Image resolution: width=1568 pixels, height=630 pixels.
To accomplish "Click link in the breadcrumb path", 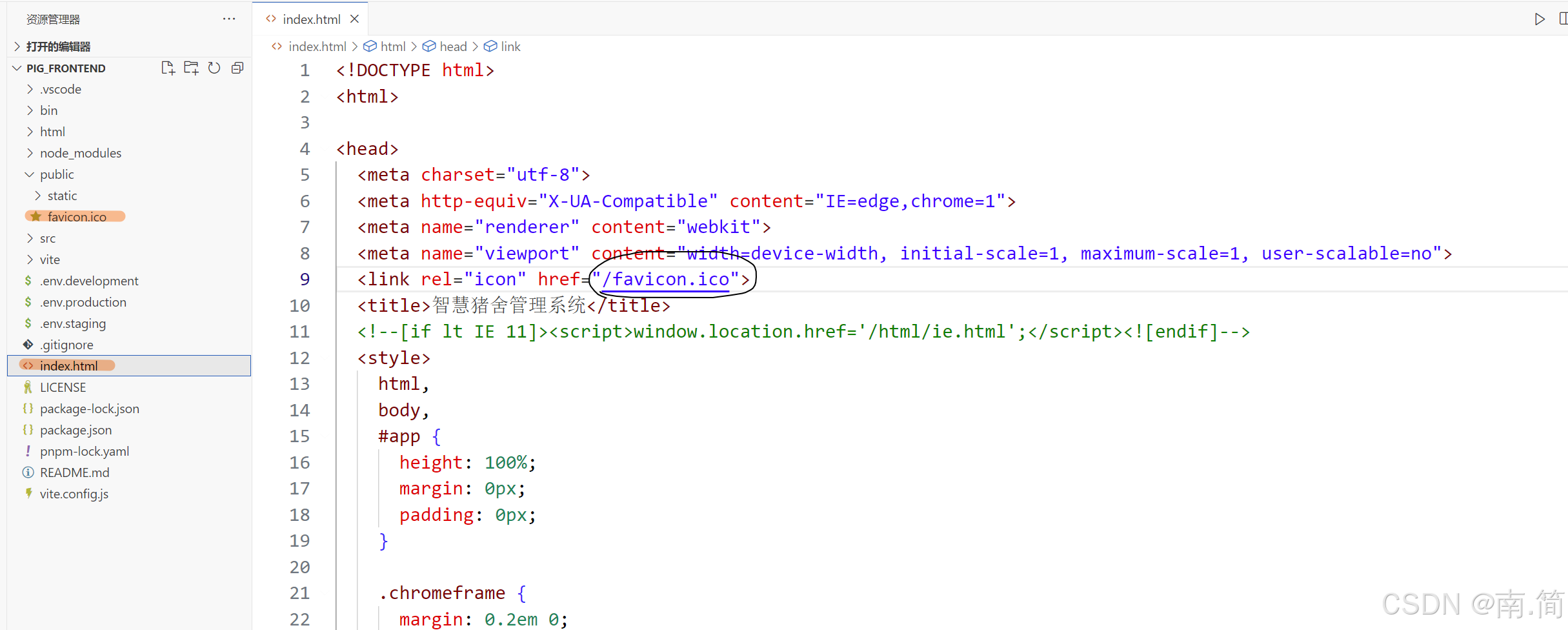I will tap(510, 46).
